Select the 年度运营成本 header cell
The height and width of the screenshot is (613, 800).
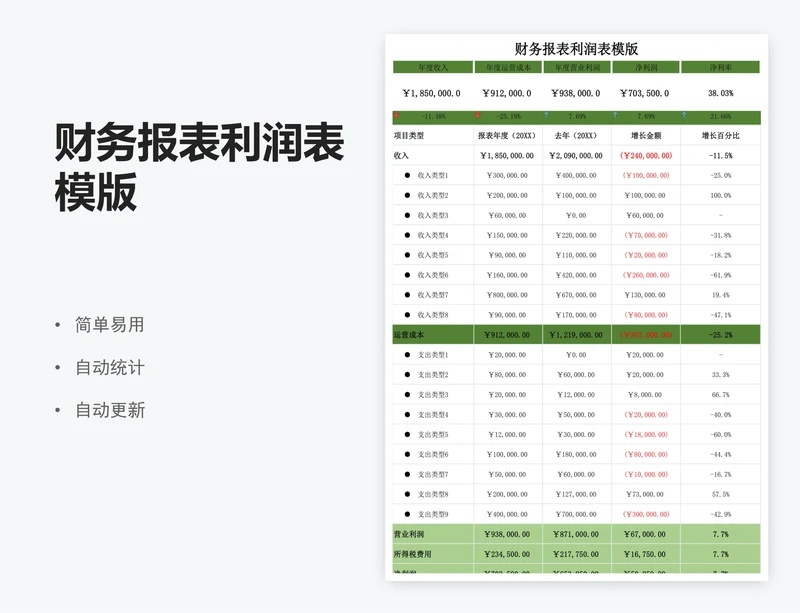tap(508, 67)
